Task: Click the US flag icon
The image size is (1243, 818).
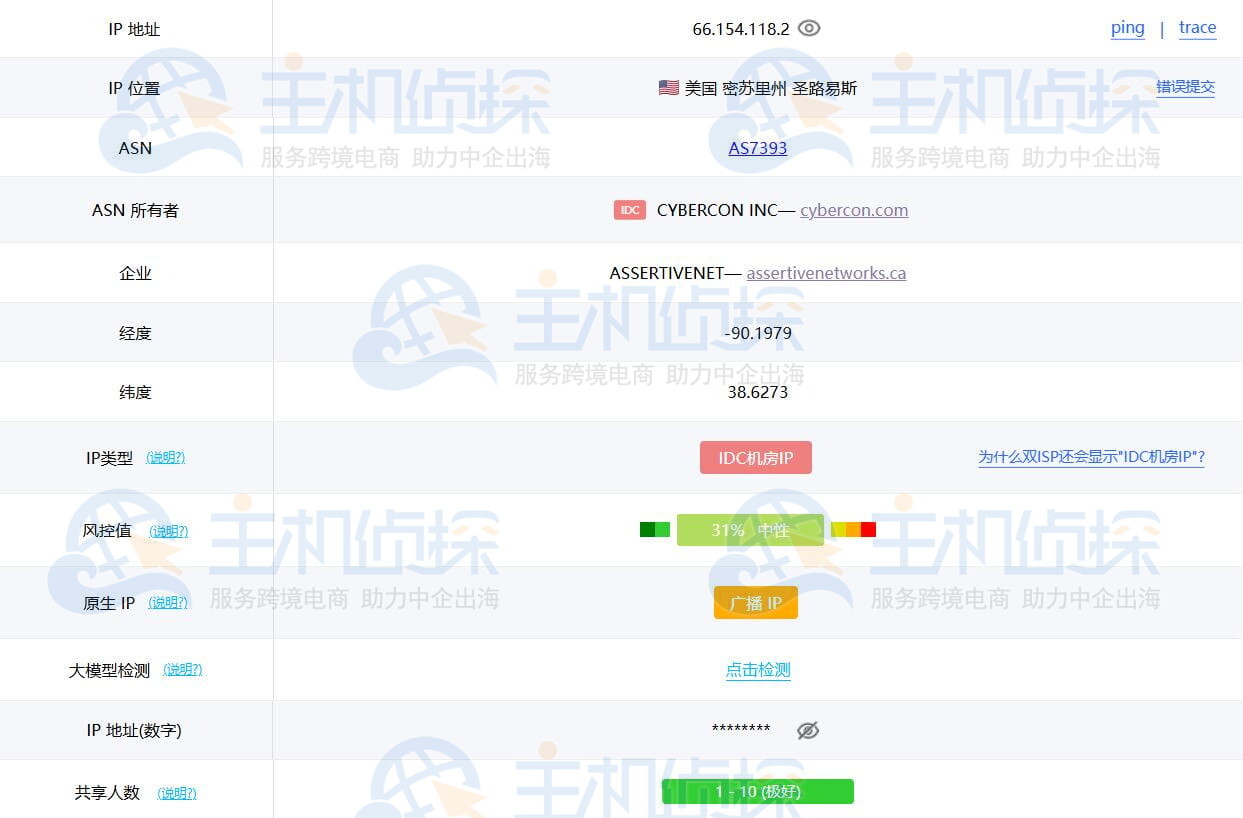Action: 669,88
